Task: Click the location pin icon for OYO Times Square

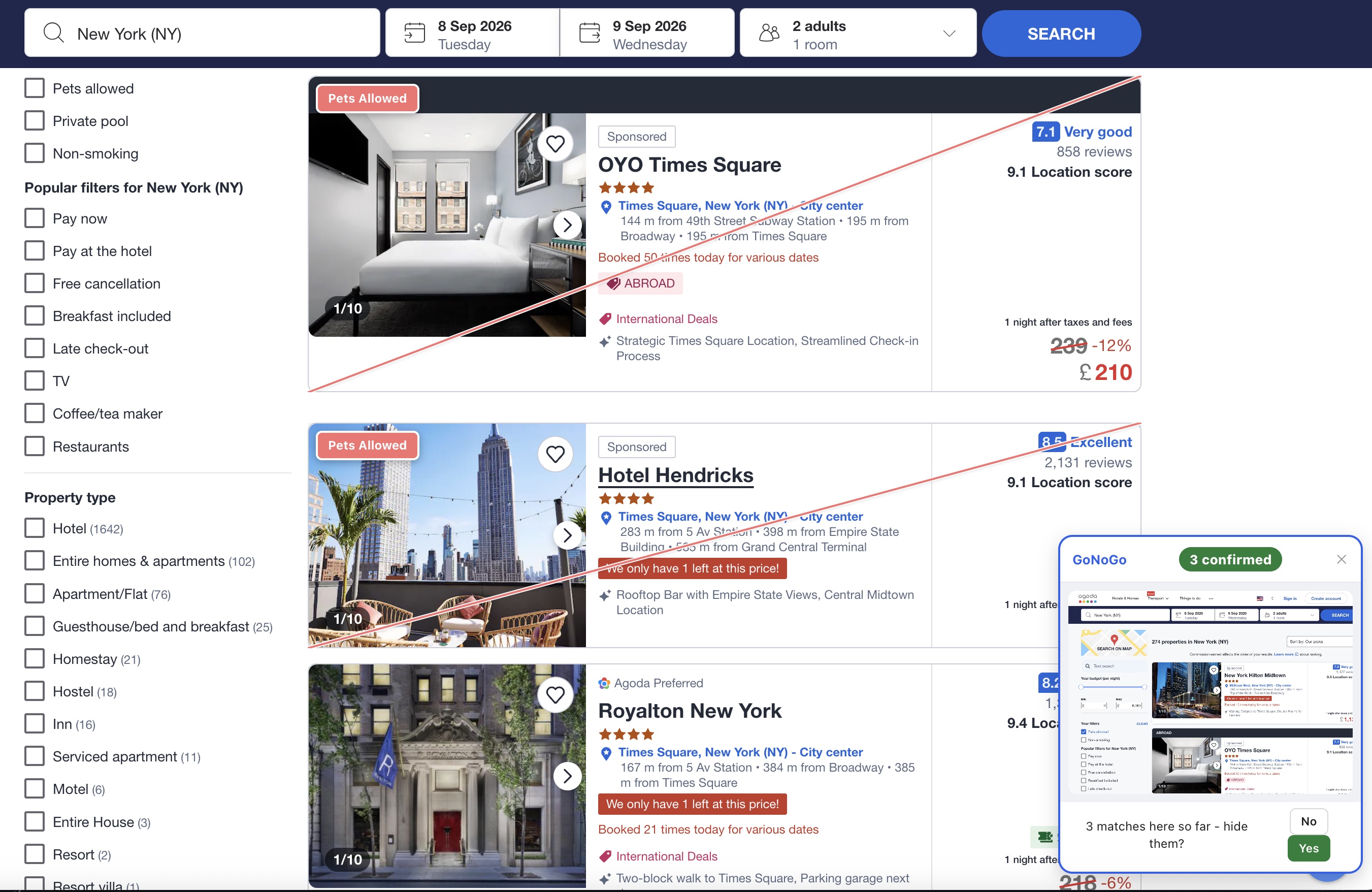Action: pos(606,206)
